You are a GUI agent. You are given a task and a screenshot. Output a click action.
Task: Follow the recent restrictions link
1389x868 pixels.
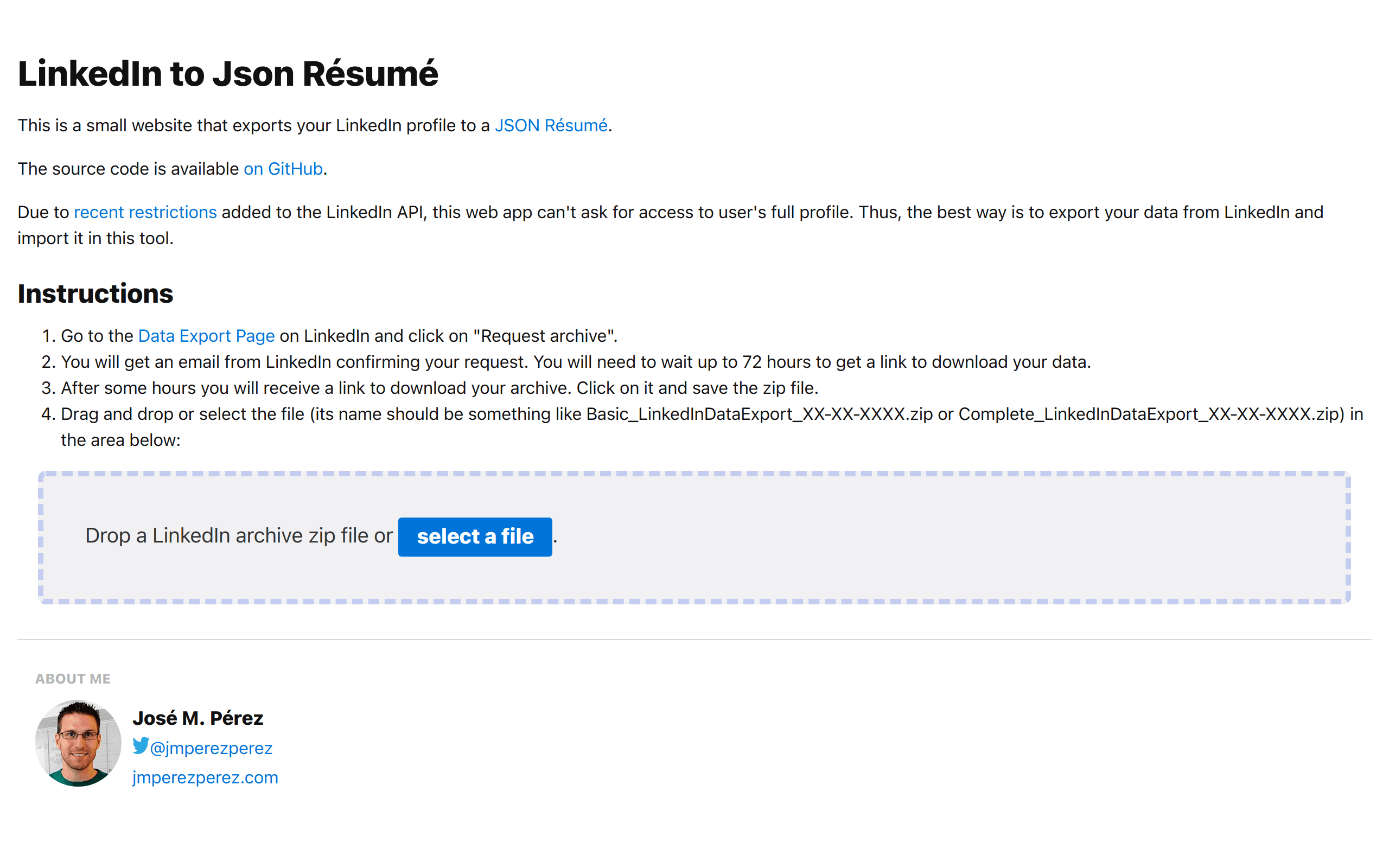[x=145, y=213]
